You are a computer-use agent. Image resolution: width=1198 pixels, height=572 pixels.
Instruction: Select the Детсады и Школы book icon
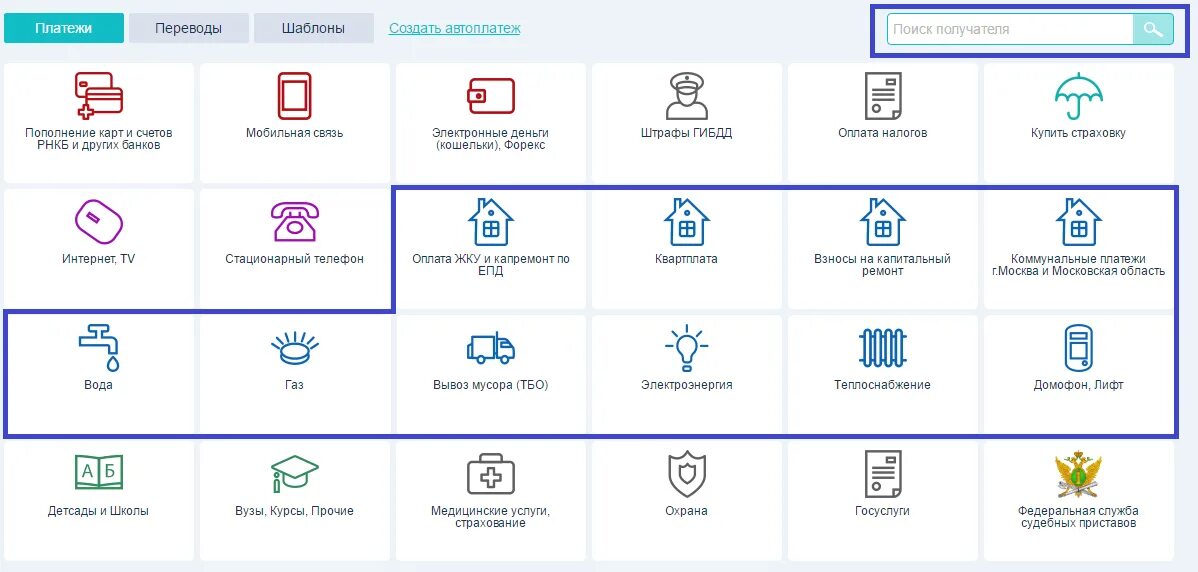99,473
